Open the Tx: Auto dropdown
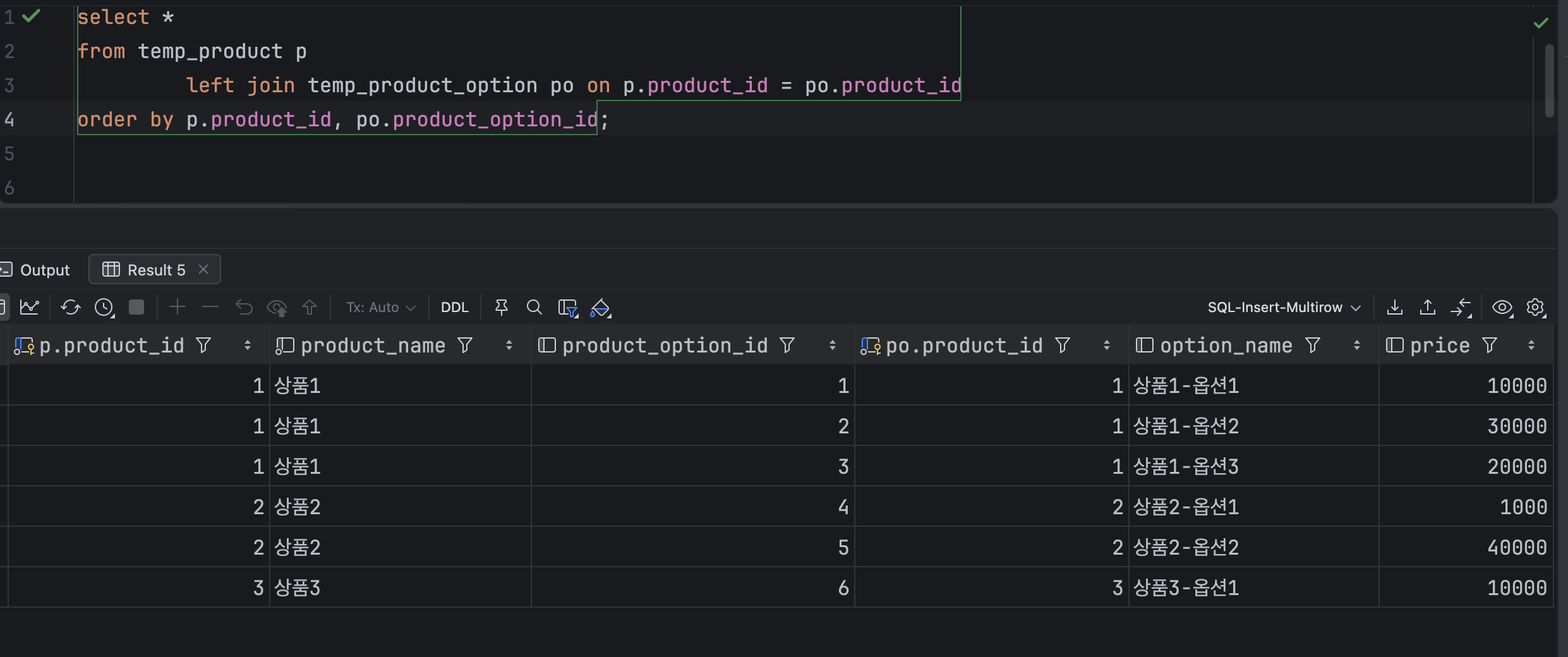This screenshot has height=657, width=1568. [x=380, y=308]
